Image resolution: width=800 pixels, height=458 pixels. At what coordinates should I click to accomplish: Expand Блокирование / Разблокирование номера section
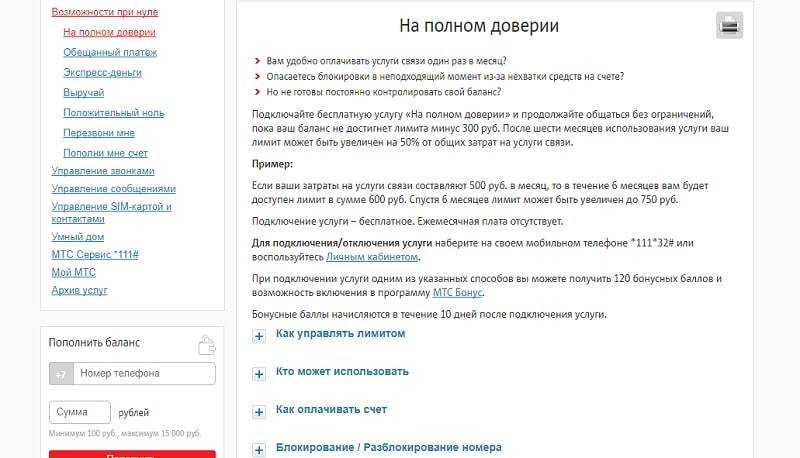(259, 450)
